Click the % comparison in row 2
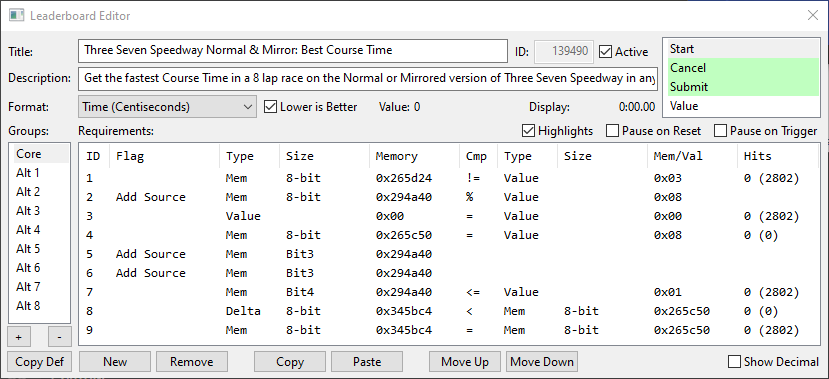This screenshot has width=829, height=379. click(x=469, y=197)
